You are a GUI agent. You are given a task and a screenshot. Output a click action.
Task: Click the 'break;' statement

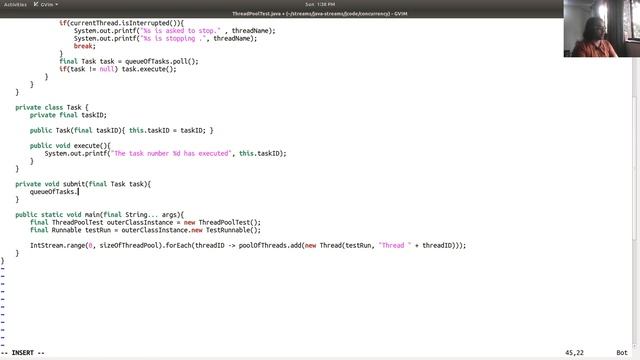tap(84, 46)
